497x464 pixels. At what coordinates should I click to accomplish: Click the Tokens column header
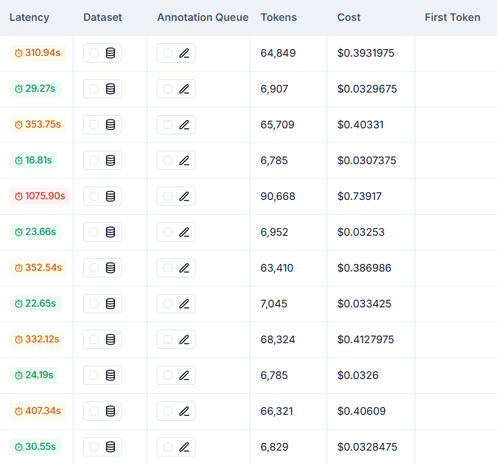point(279,17)
